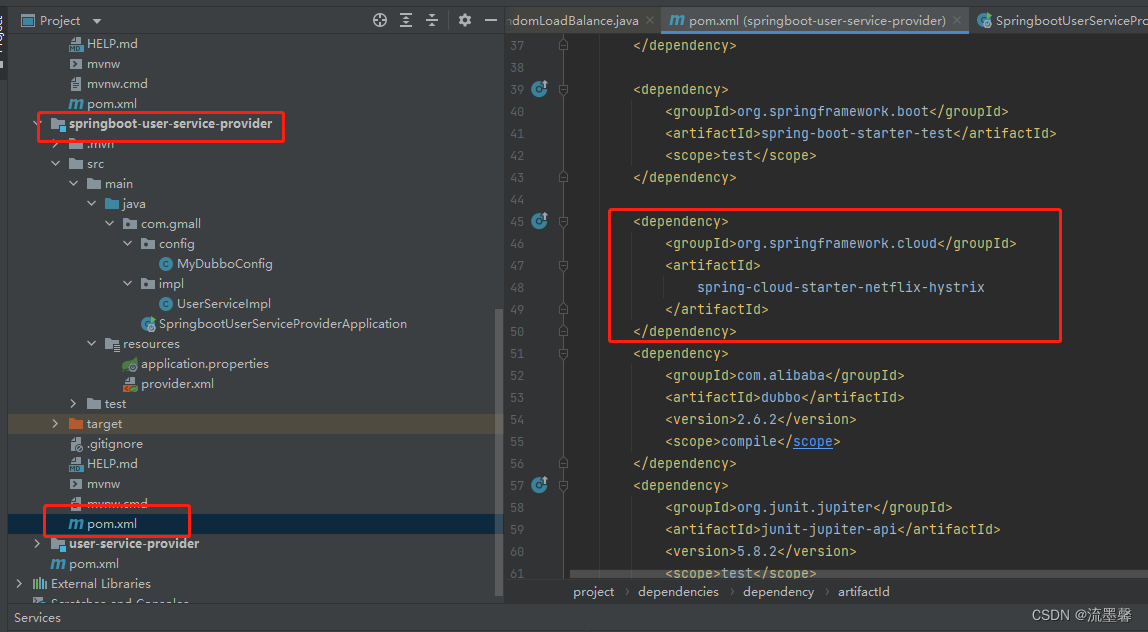
Task: Click UserServiceImpl class icon
Action: (x=166, y=303)
